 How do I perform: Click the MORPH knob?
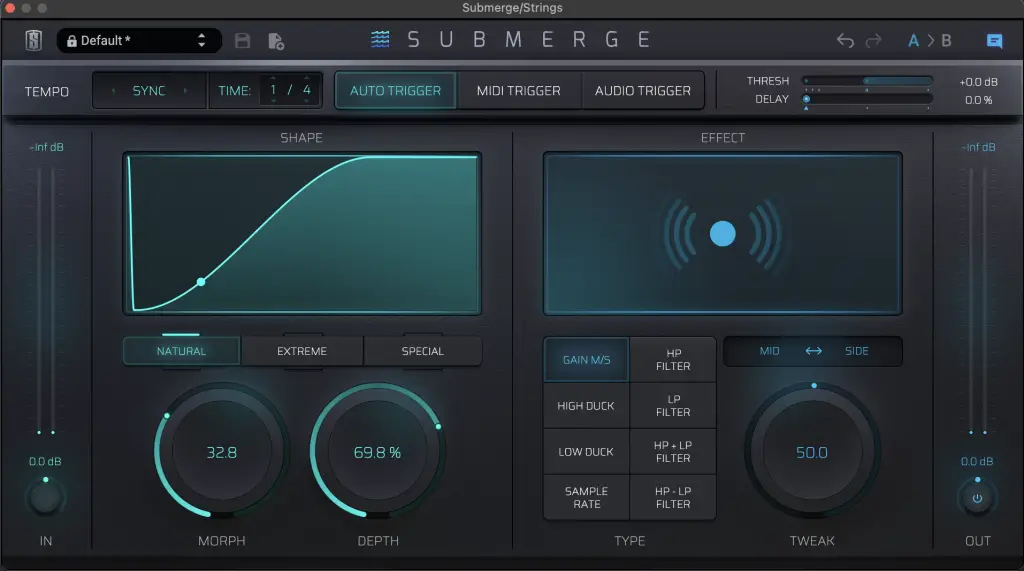[221, 452]
